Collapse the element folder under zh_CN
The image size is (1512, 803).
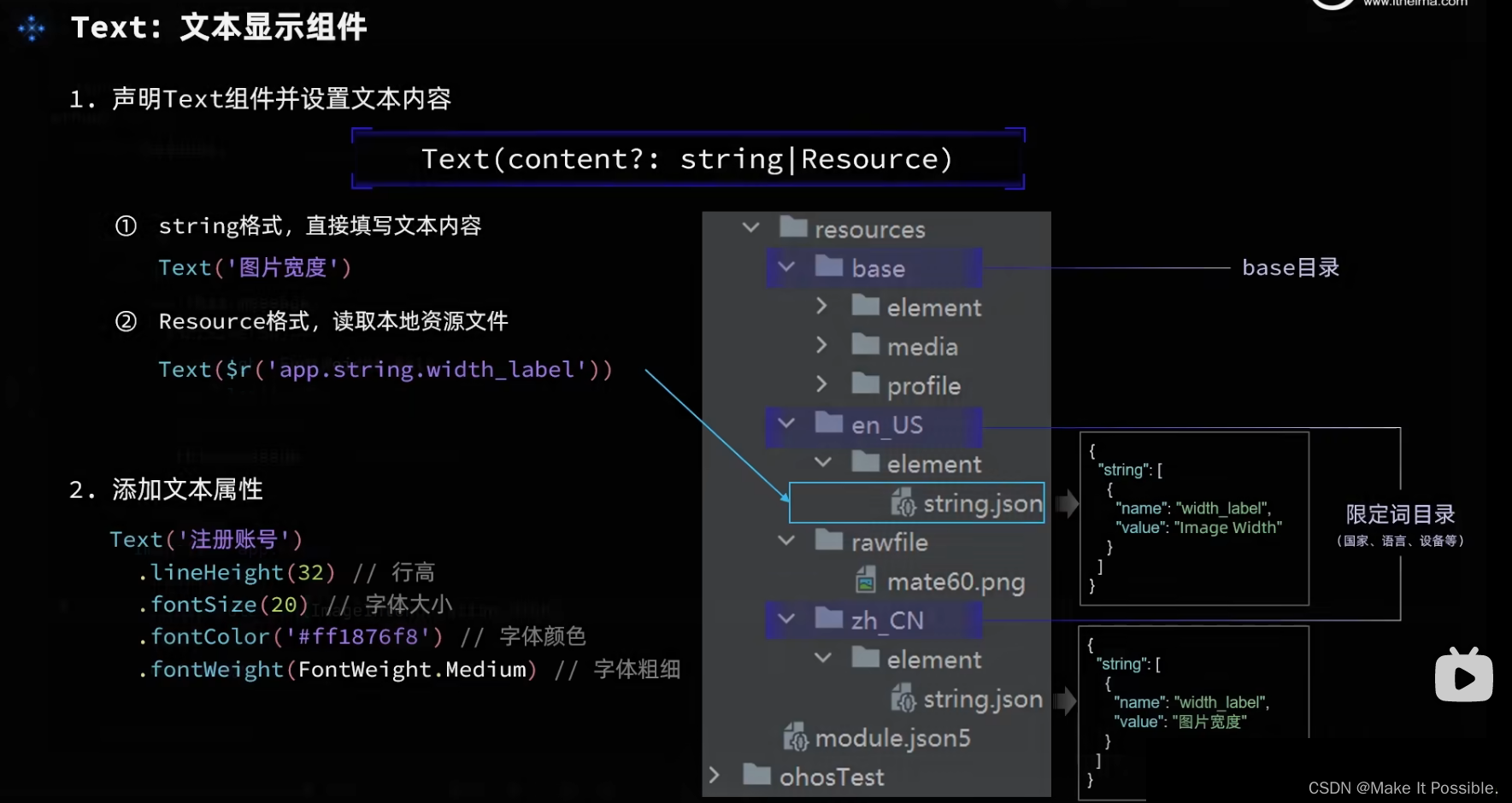[x=823, y=659]
